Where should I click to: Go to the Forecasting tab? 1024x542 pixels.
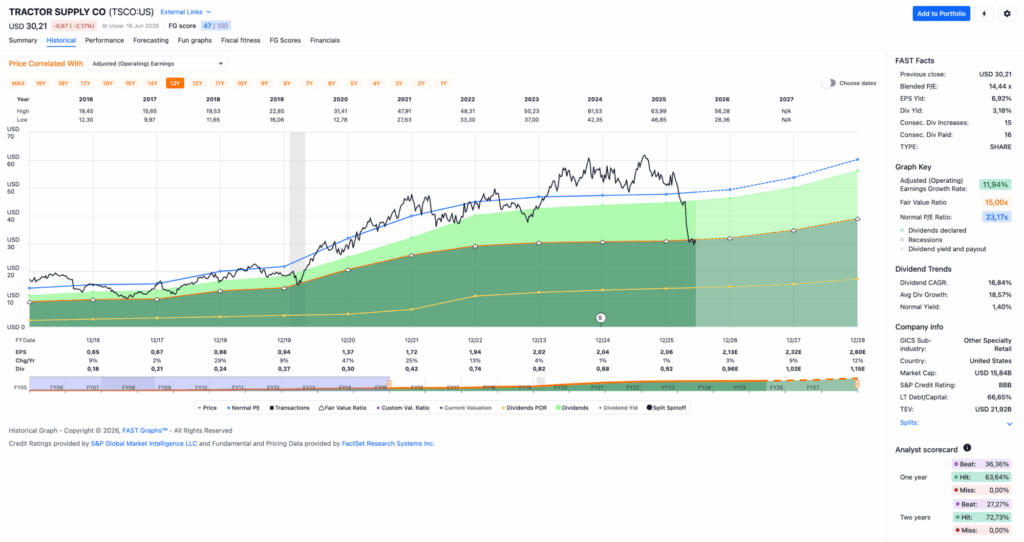pyautogui.click(x=151, y=40)
